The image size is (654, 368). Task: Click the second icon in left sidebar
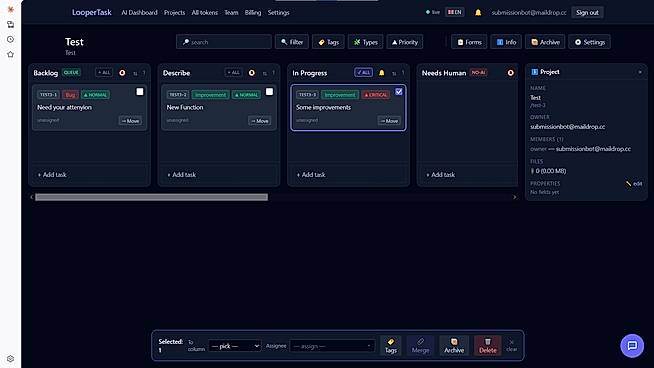click(10, 24)
